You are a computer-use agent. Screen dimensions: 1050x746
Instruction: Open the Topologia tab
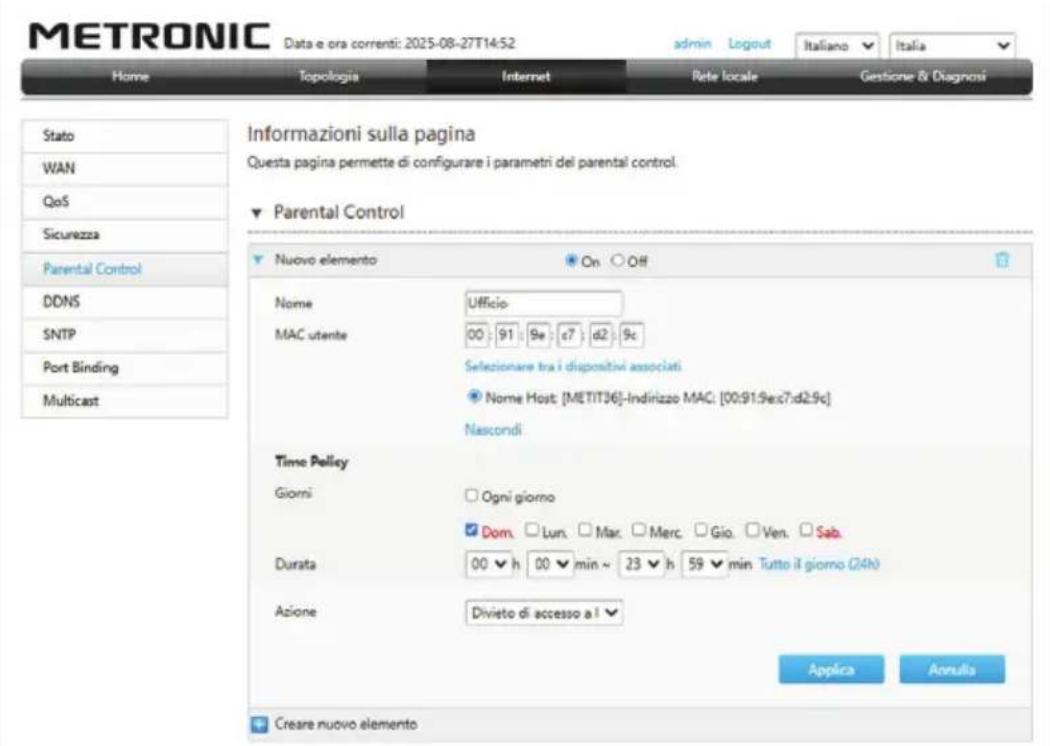click(x=328, y=76)
